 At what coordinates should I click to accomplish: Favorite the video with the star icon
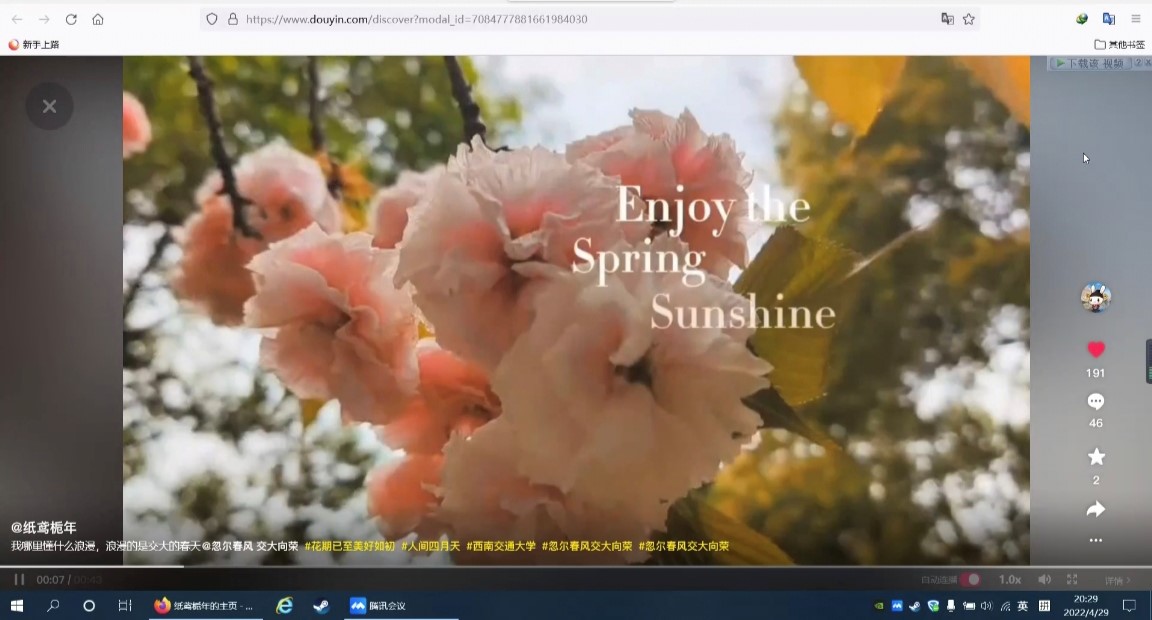(1096, 457)
